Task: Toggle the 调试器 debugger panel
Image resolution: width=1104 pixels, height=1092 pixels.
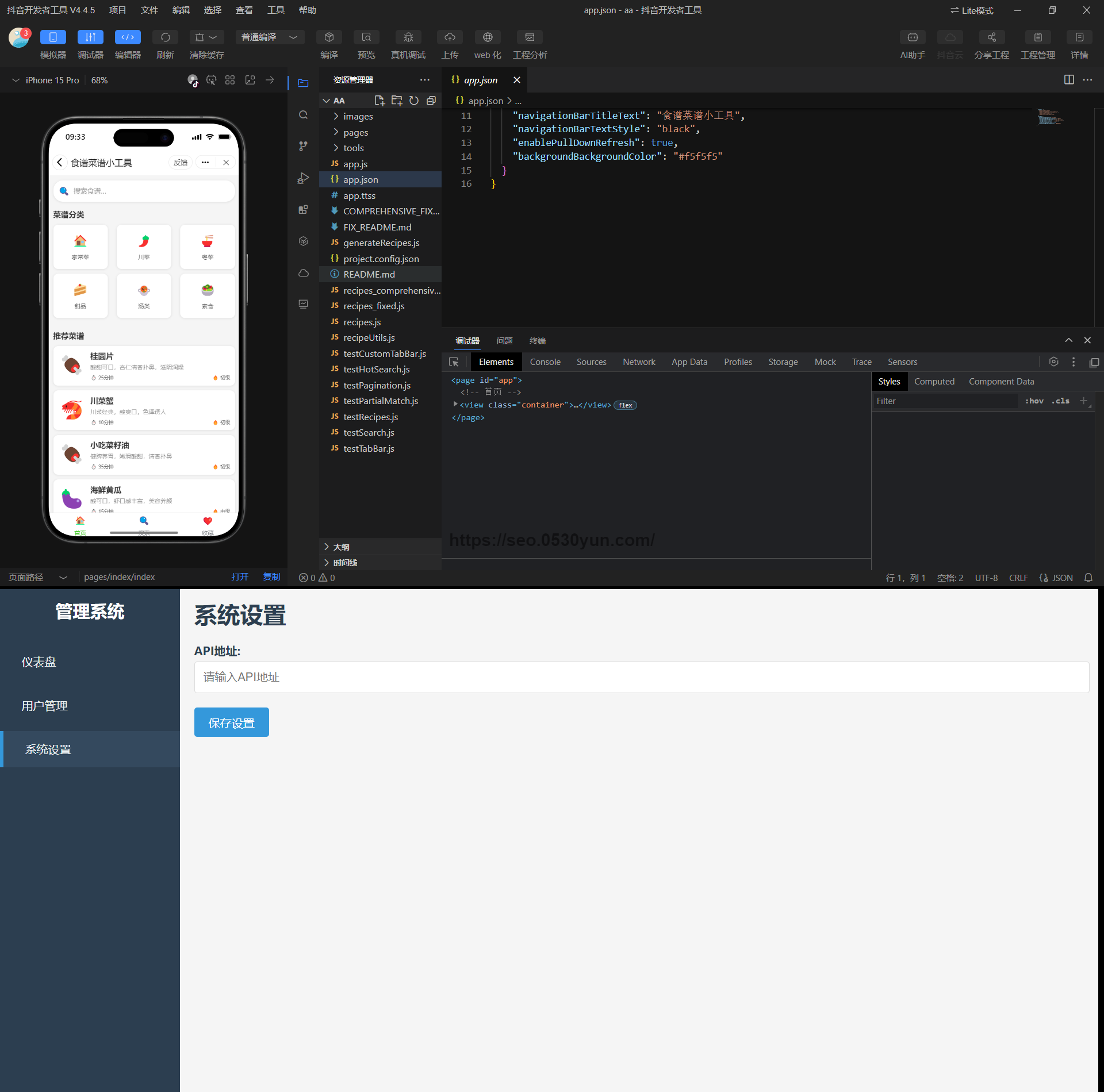Action: click(90, 37)
